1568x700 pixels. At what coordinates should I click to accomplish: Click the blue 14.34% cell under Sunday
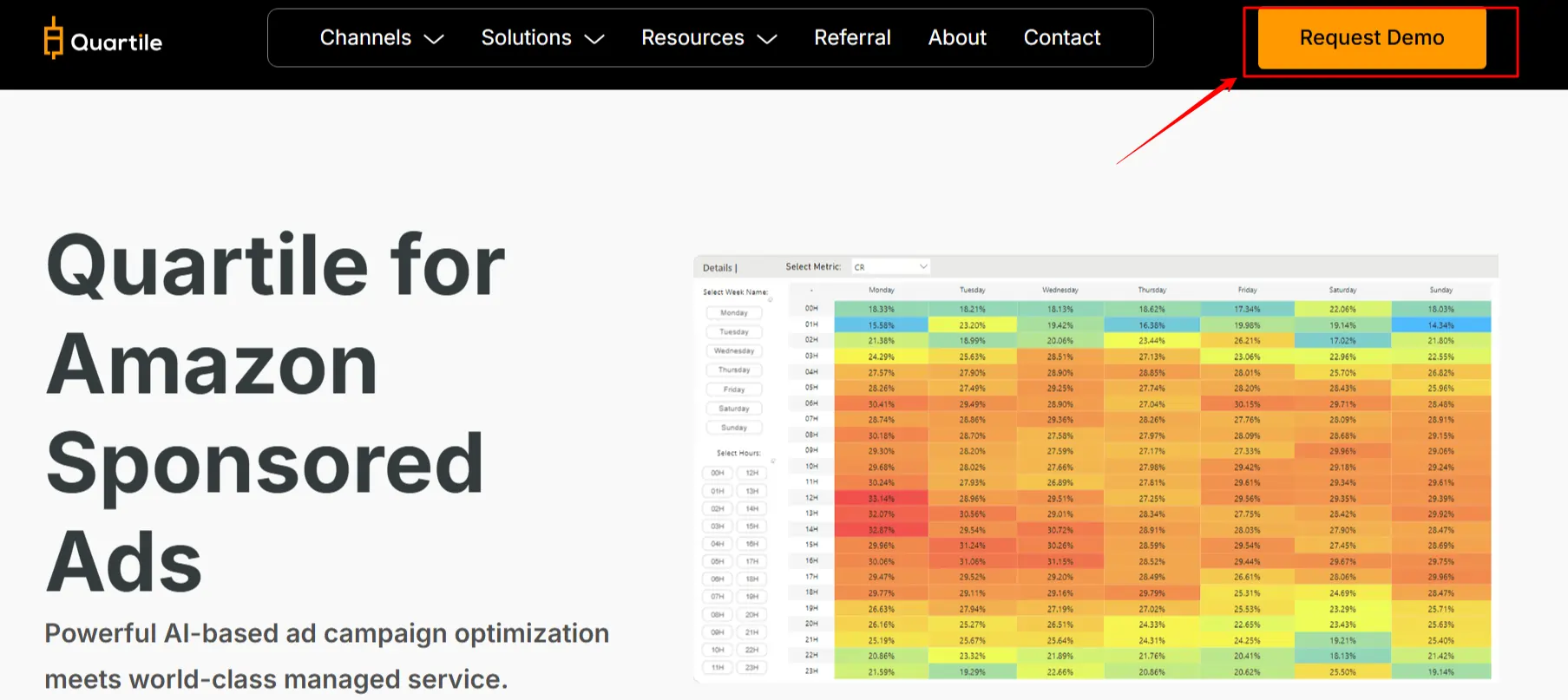(1440, 325)
